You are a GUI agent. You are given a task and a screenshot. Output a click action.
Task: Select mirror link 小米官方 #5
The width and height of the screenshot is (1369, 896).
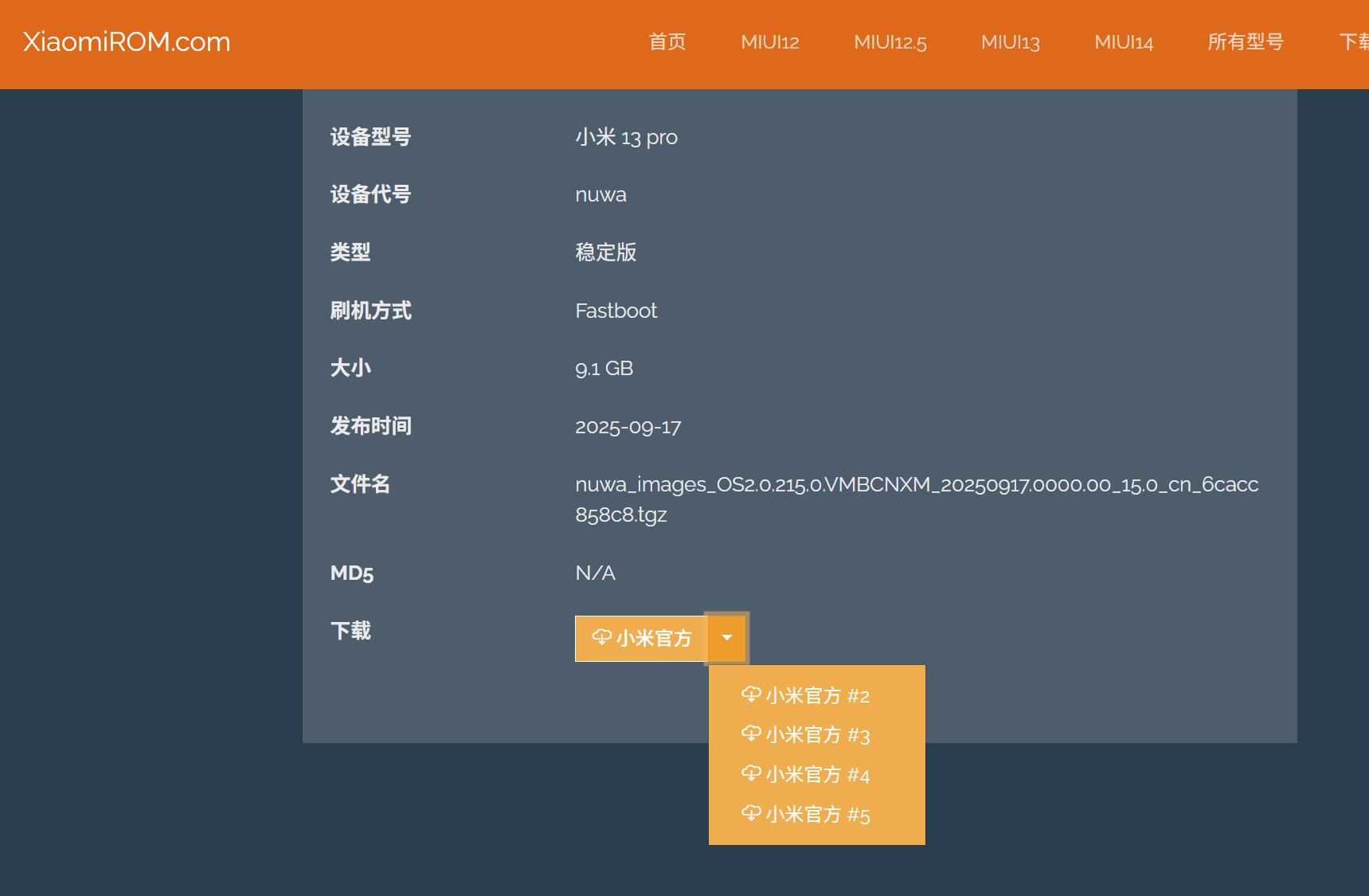pyautogui.click(x=816, y=814)
